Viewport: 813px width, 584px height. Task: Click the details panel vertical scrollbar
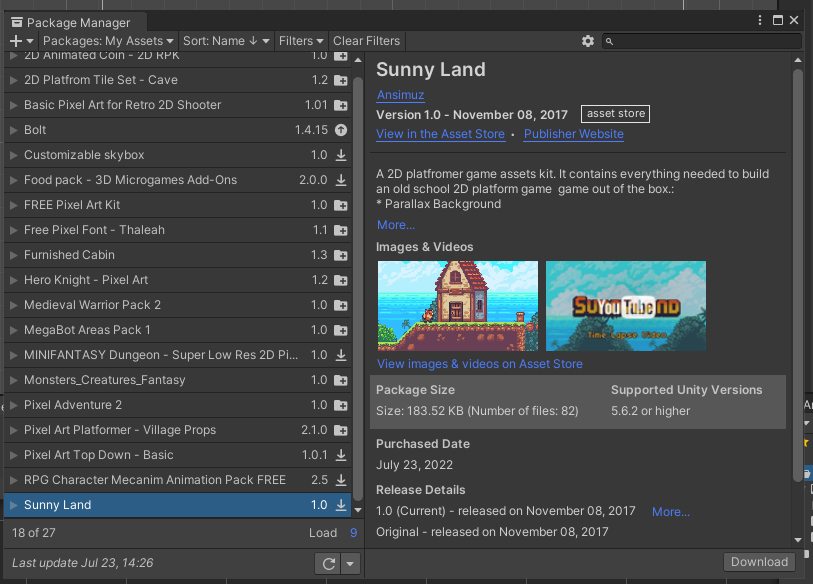pyautogui.click(x=797, y=275)
